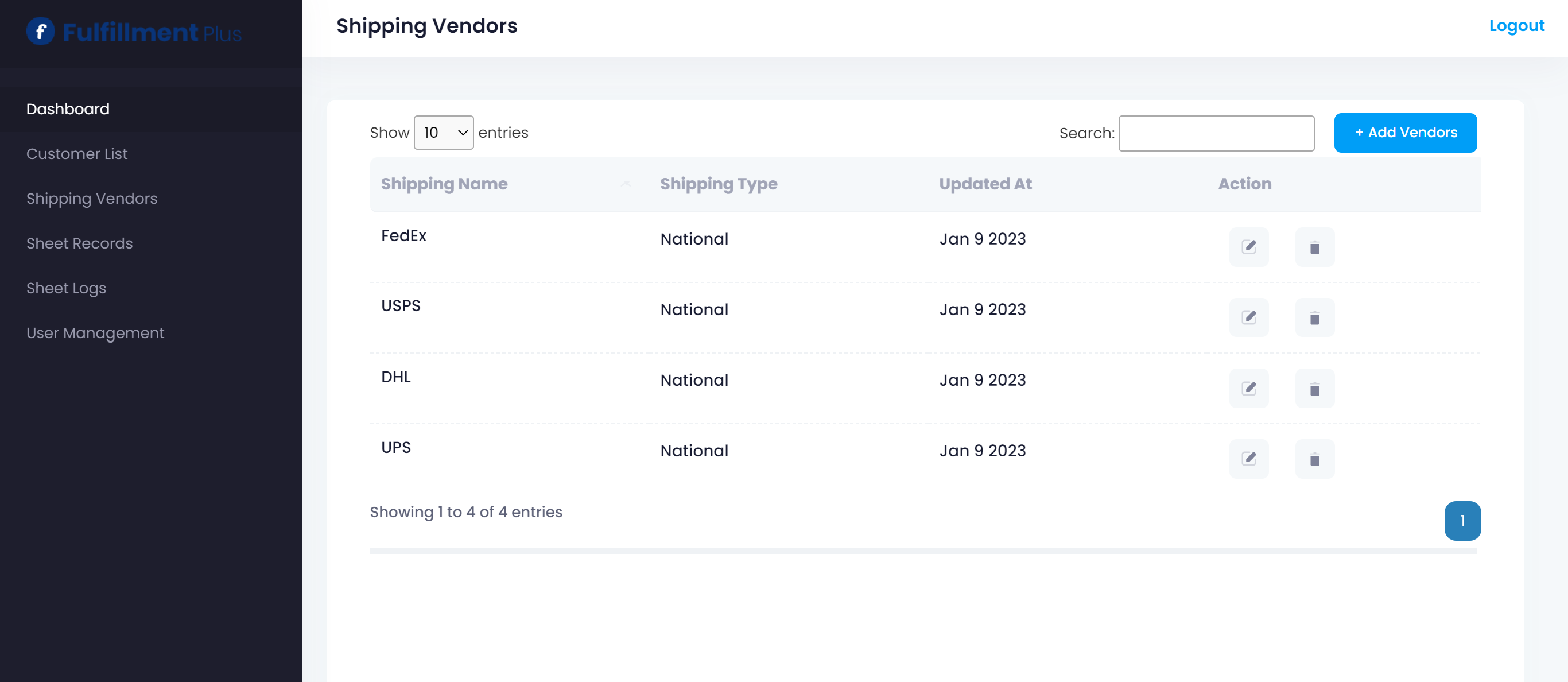Screen dimensions: 1568x682
Task: Select the DHL name cell
Action: (395, 377)
